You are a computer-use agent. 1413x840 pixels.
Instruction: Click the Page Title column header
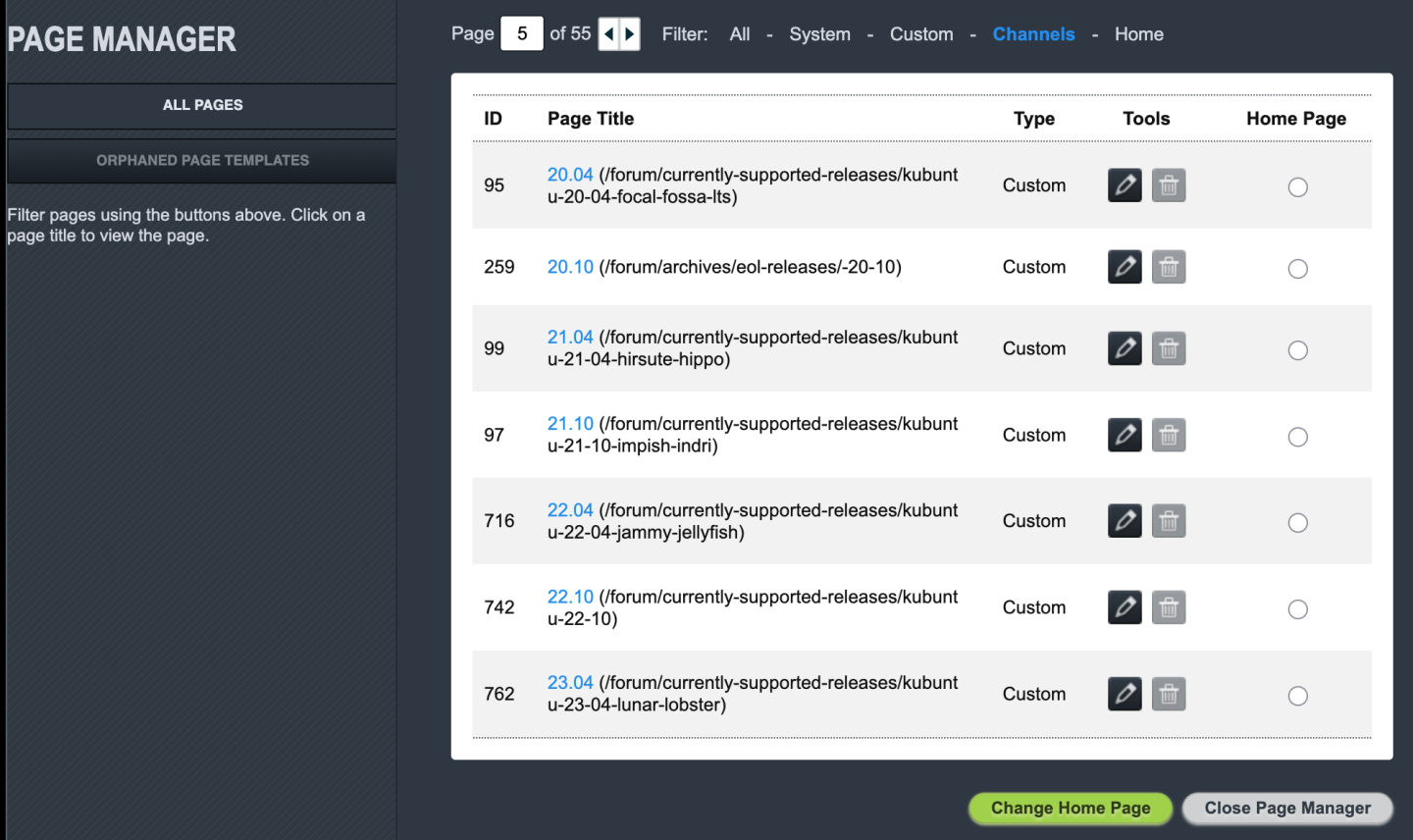pos(591,119)
